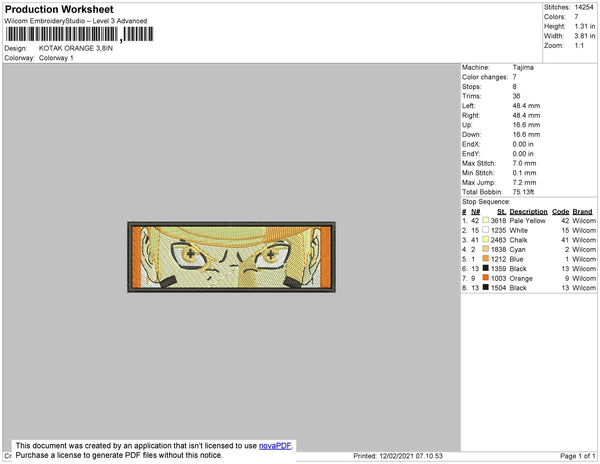Open the novaPDF link
Viewport: 600px width, 464px height.
275,446
